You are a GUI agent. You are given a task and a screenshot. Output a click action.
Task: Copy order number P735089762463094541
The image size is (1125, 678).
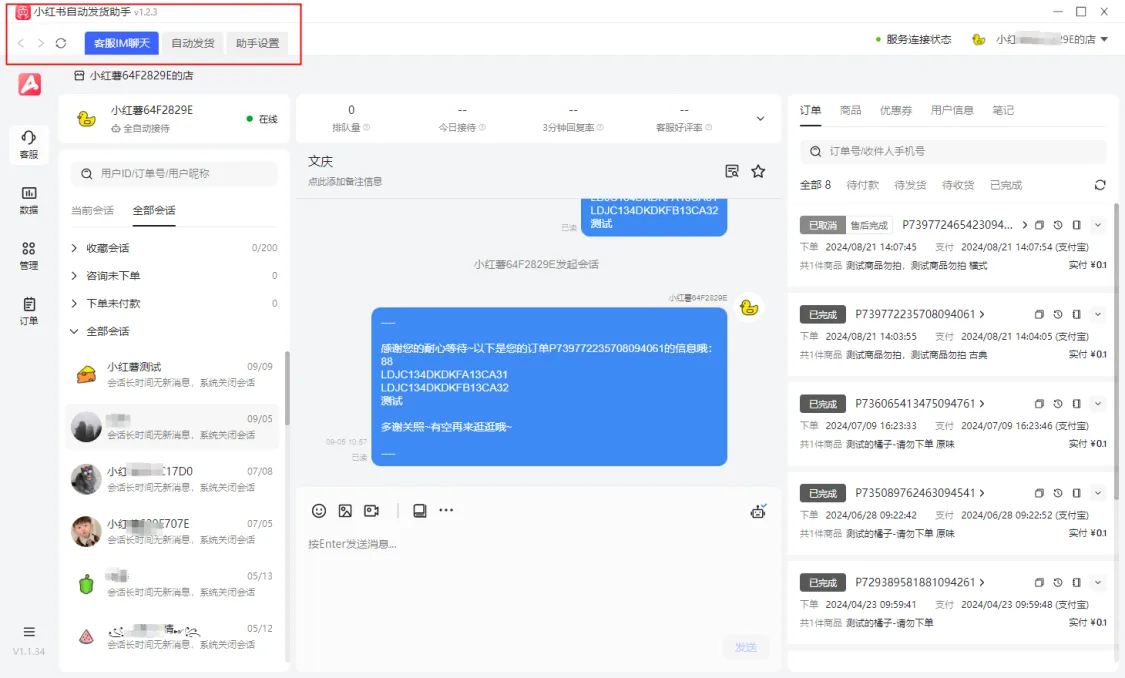coord(1039,493)
